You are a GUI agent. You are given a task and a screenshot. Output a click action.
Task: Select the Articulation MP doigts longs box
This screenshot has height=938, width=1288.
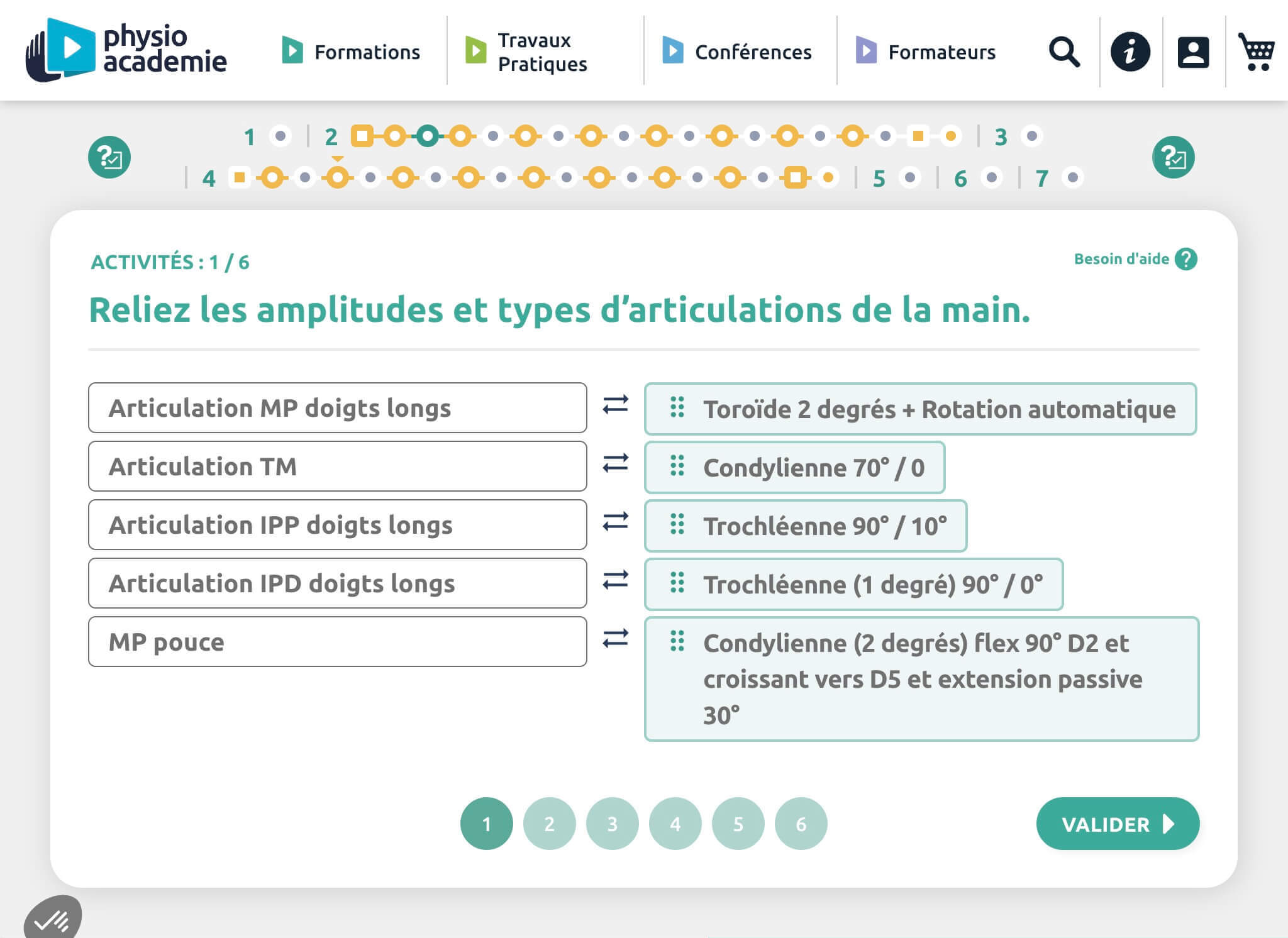tap(338, 407)
